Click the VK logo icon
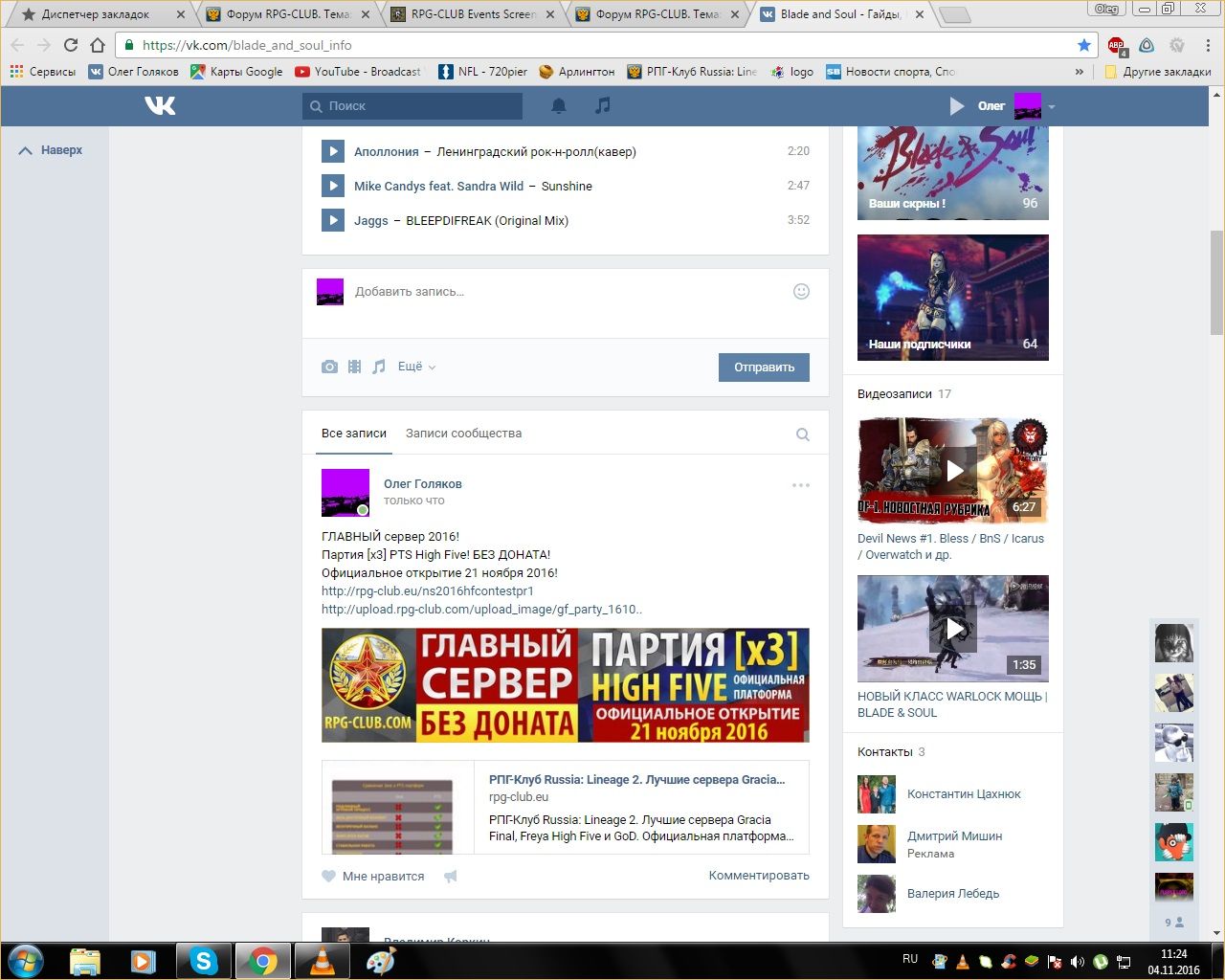1225x980 pixels. [160, 105]
